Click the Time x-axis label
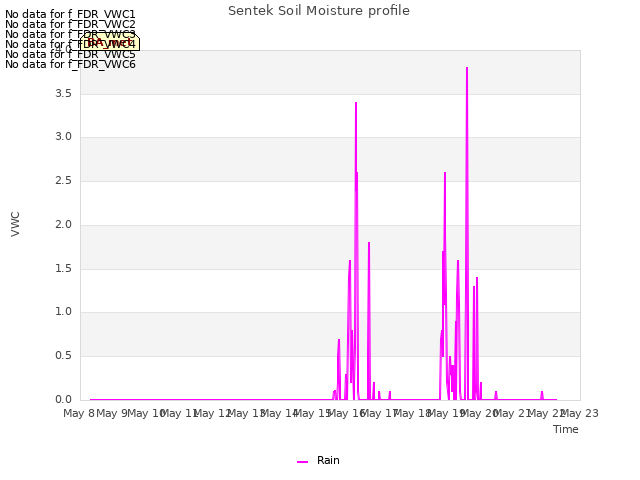 (566, 429)
